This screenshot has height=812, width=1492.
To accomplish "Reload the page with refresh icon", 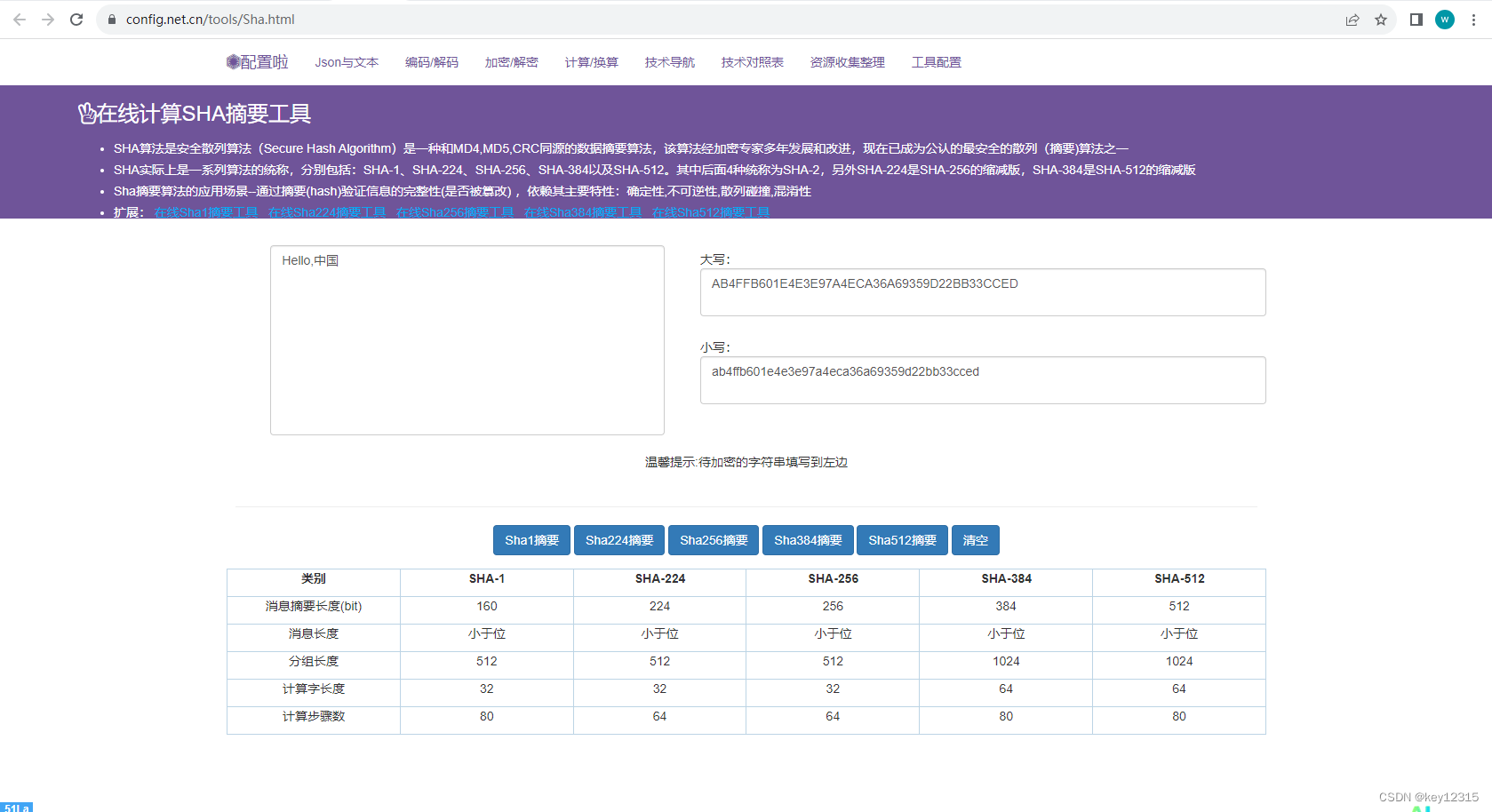I will (x=76, y=20).
